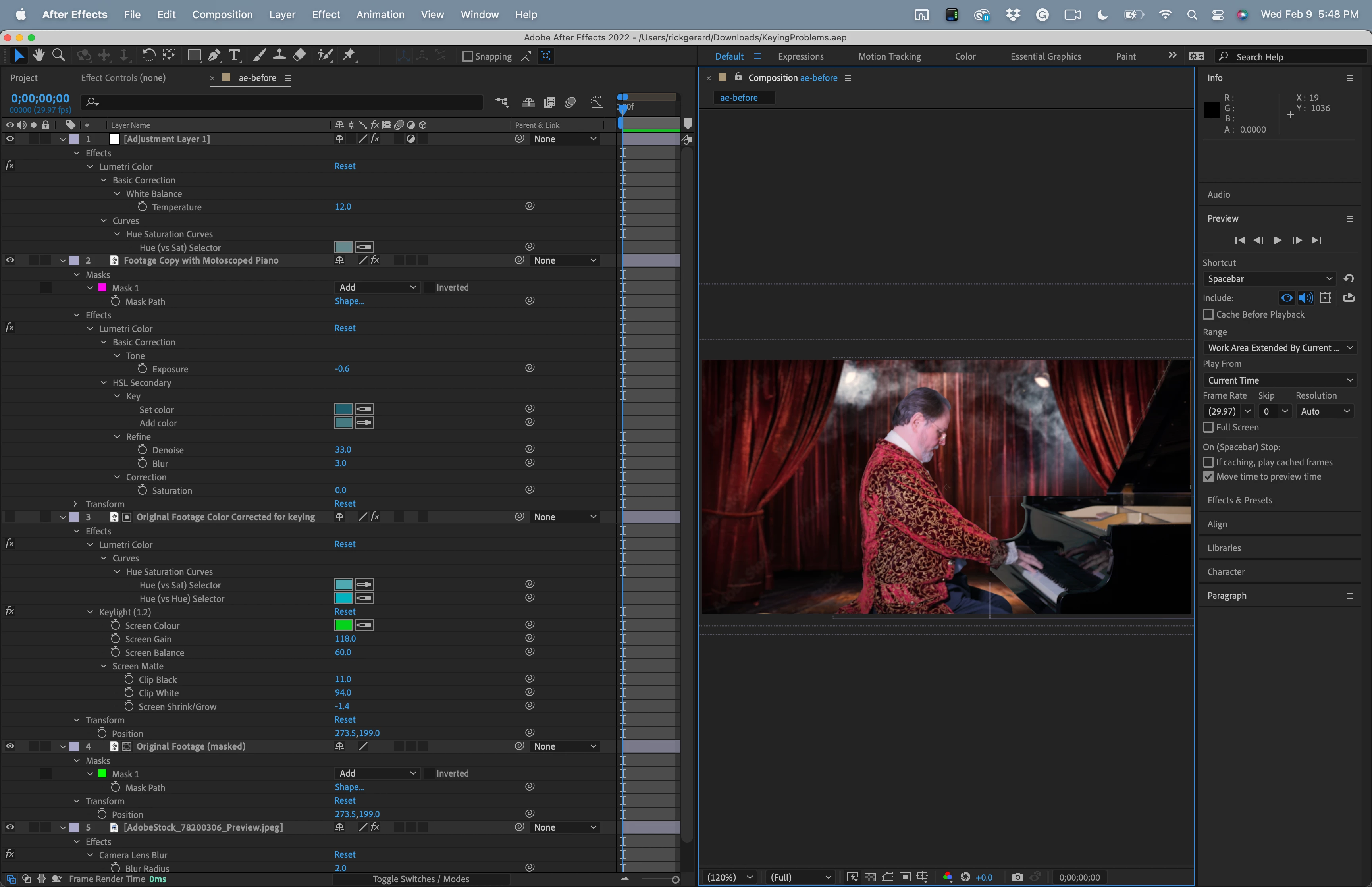Viewport: 1372px width, 887px height.
Task: Switch to the Motion Tracking workspace
Action: 889,56
